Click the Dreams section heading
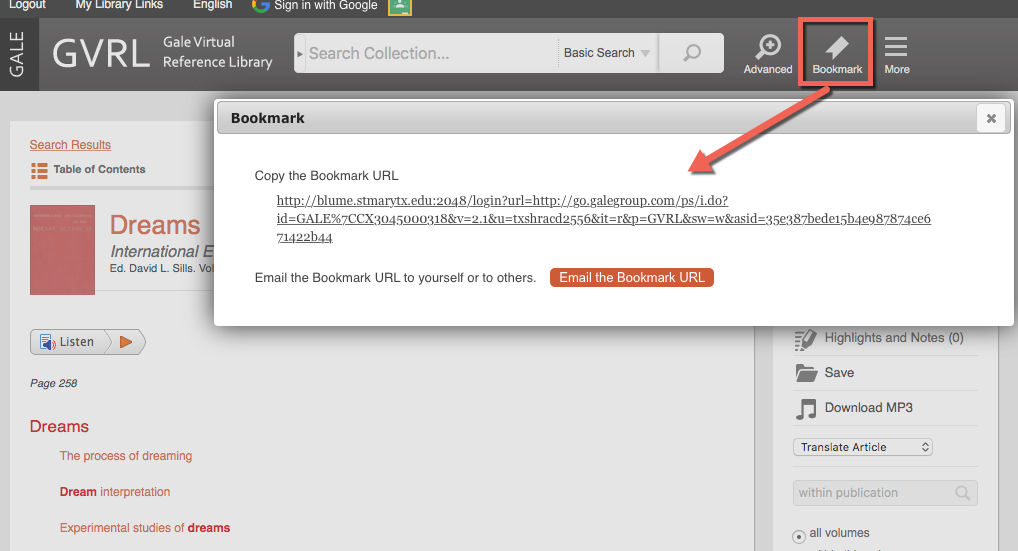This screenshot has height=551, width=1018. (x=59, y=426)
